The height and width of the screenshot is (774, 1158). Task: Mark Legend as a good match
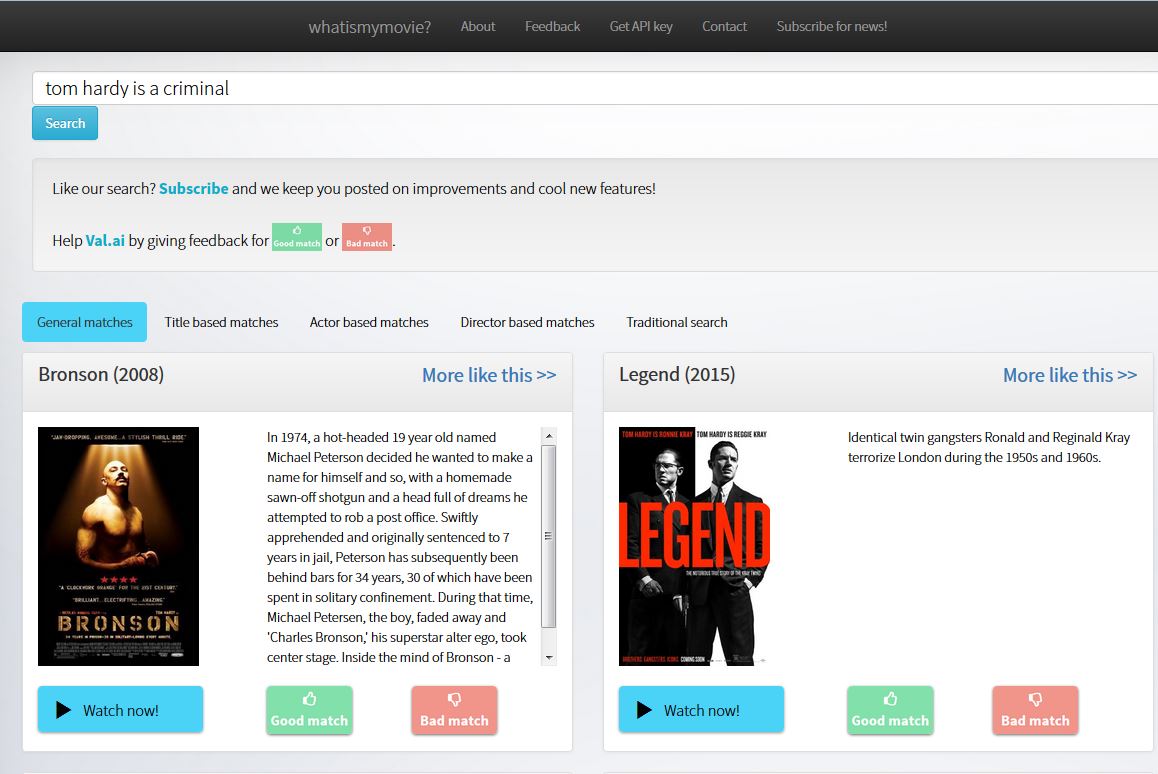(x=890, y=710)
